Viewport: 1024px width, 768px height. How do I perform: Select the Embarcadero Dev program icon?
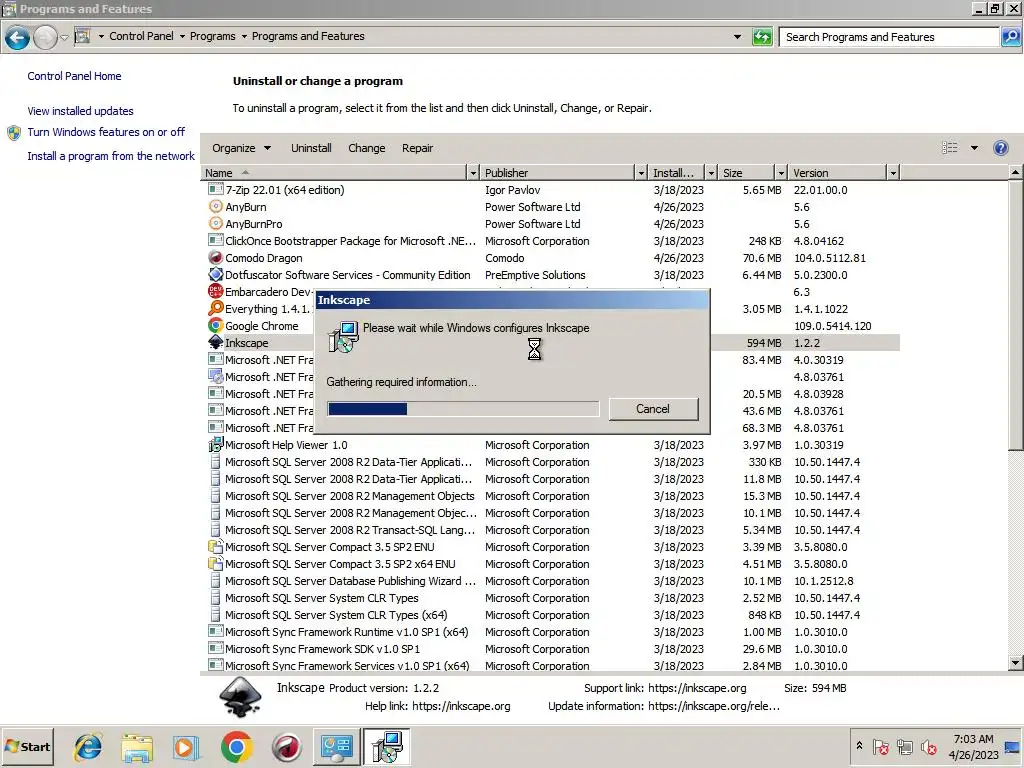click(216, 291)
